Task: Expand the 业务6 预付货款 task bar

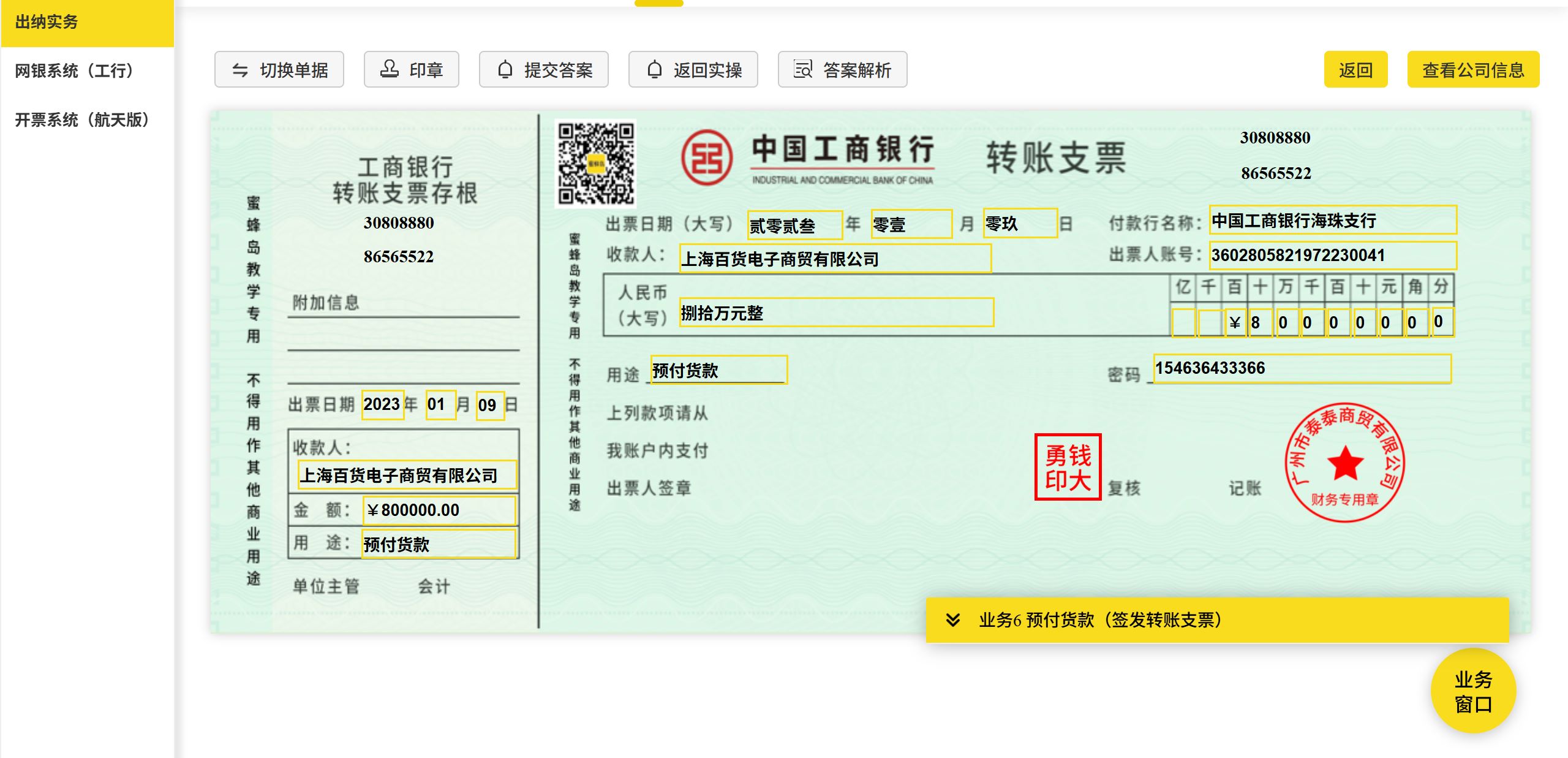Action: click(x=1217, y=620)
